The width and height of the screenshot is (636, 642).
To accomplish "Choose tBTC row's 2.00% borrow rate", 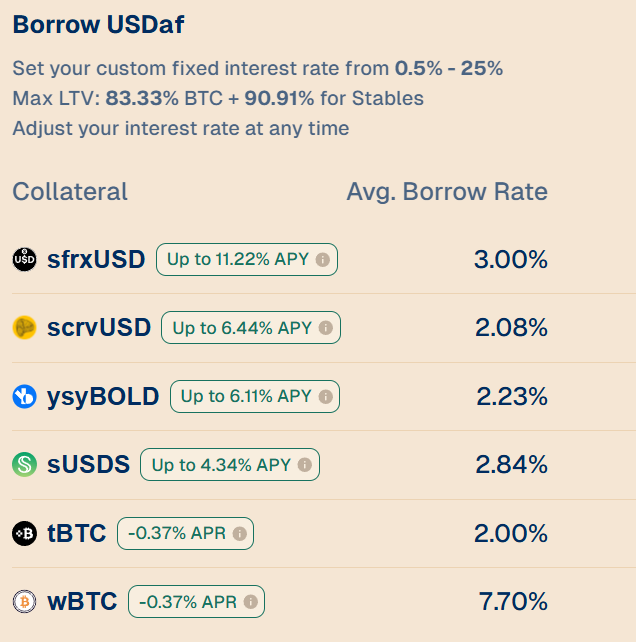I will click(x=511, y=533).
